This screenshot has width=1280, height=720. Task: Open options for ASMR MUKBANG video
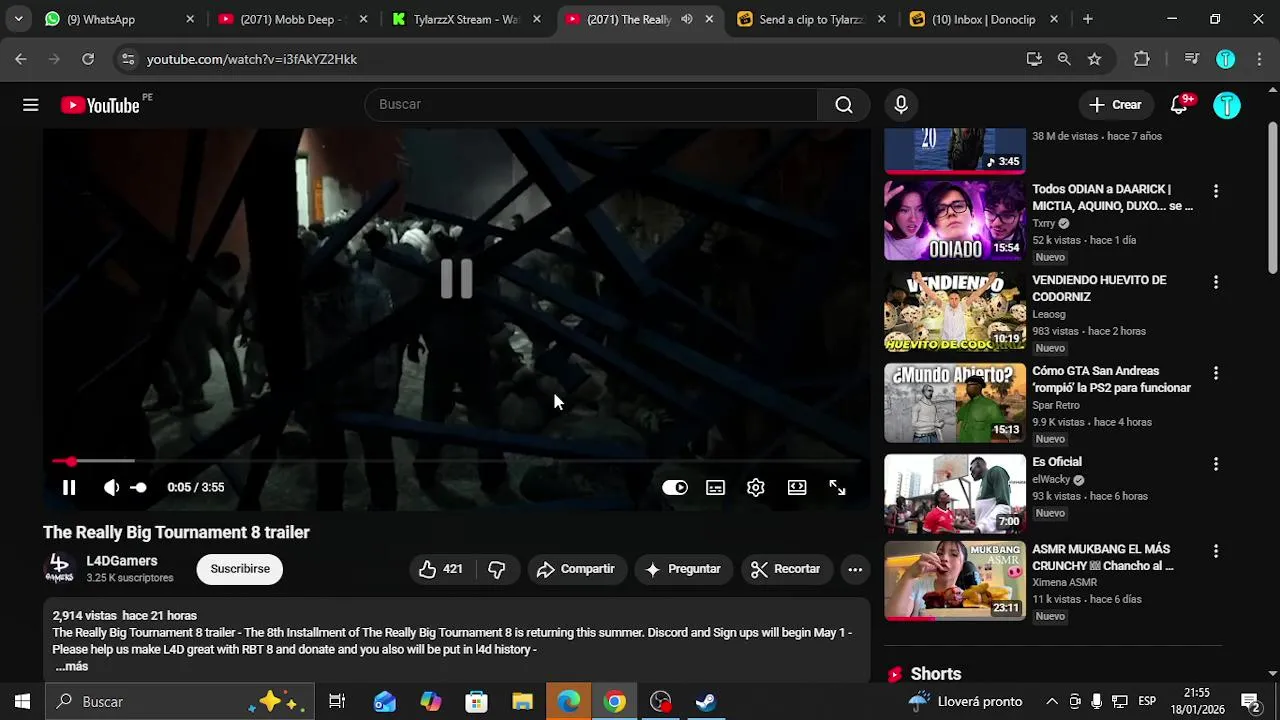point(1216,551)
